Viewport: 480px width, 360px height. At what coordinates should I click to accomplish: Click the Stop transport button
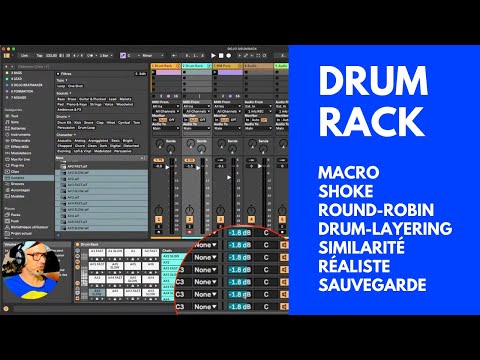coord(221,55)
